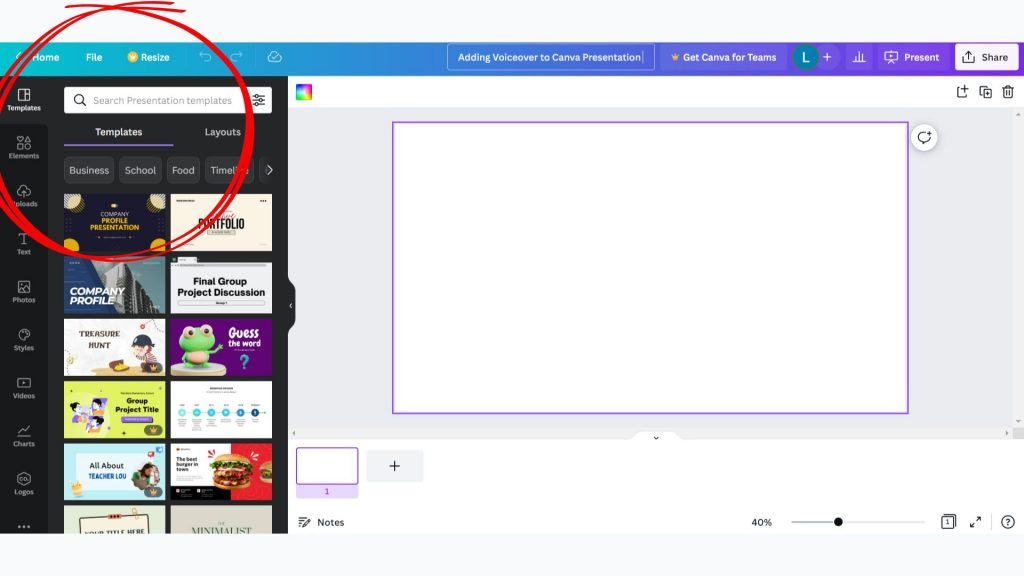Viewport: 1024px width, 576px height.
Task: Delete page with the trash icon
Action: click(1008, 92)
